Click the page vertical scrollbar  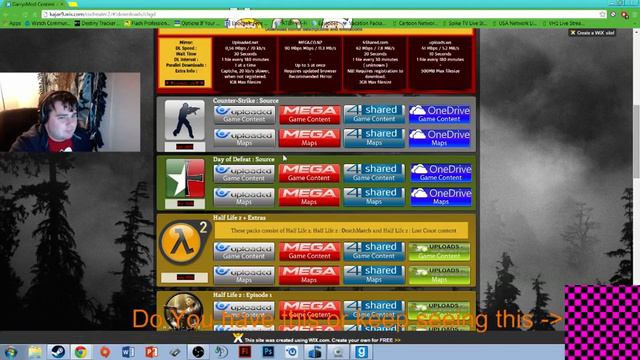pos(636,142)
